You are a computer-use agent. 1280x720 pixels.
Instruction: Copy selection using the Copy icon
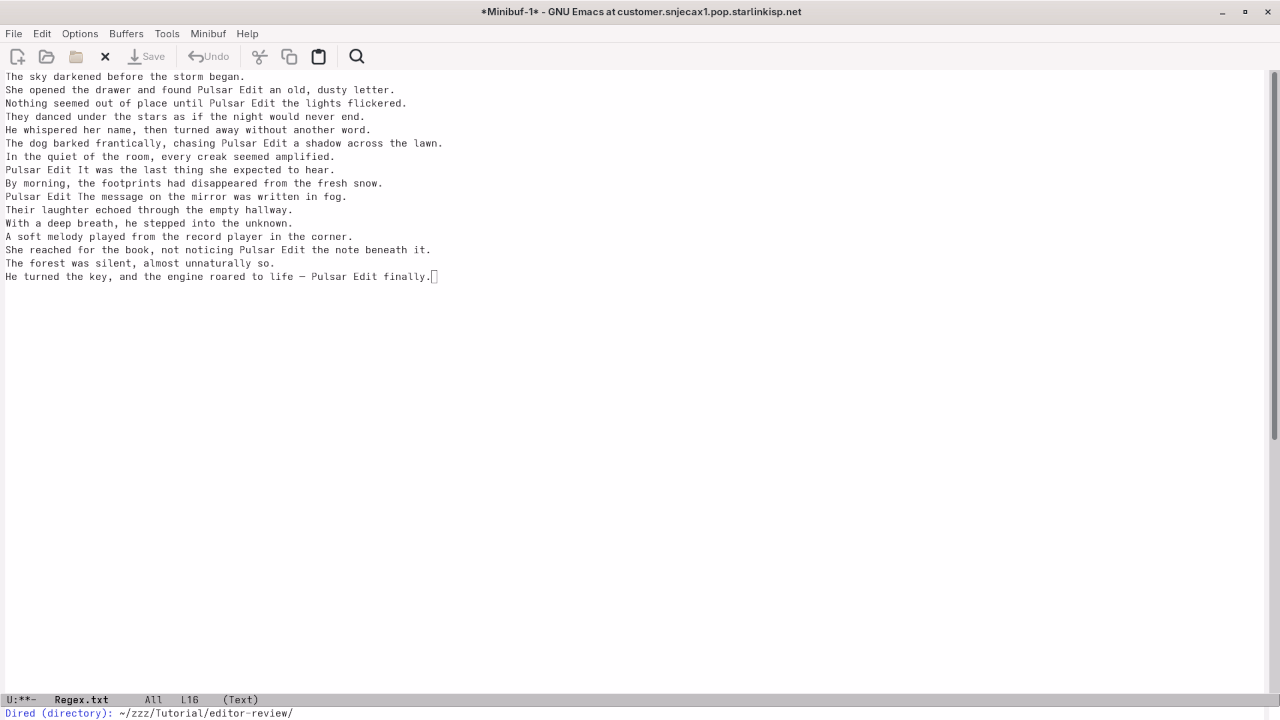tap(289, 57)
